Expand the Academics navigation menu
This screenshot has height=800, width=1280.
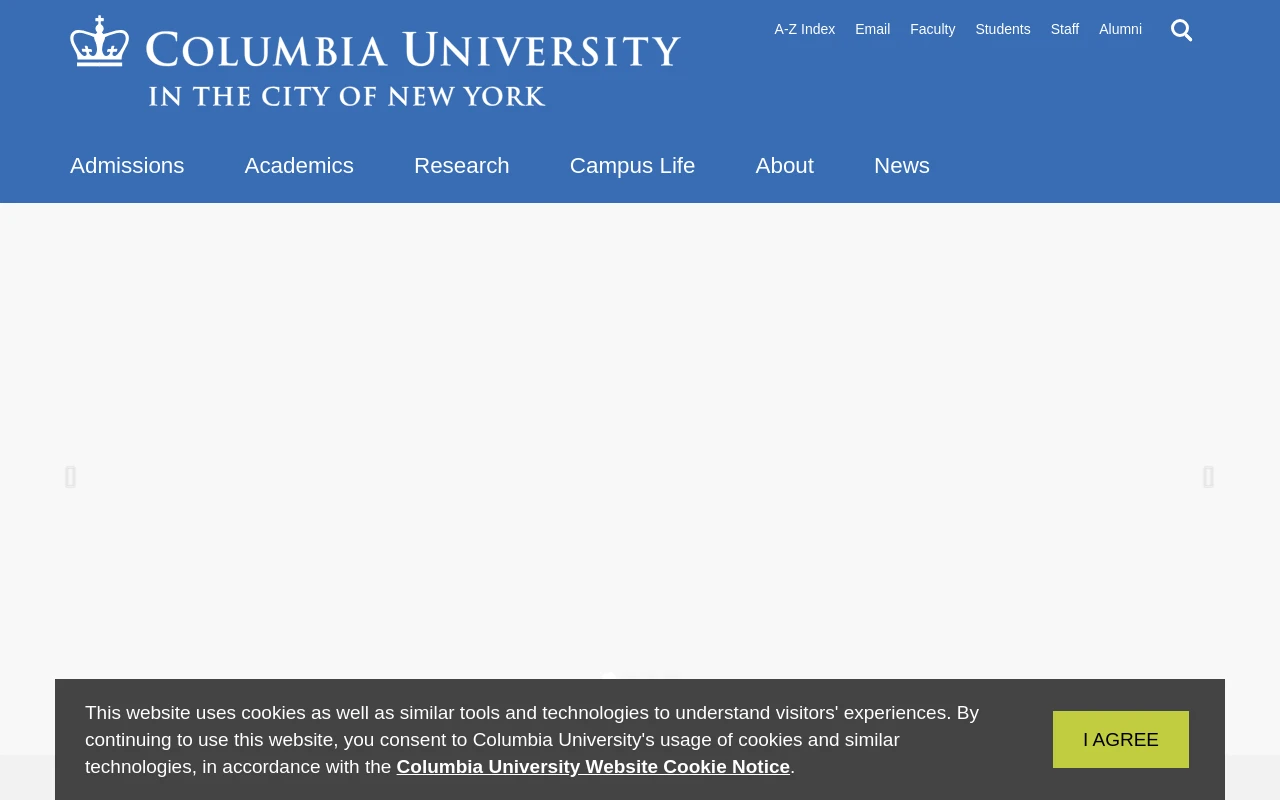299,166
